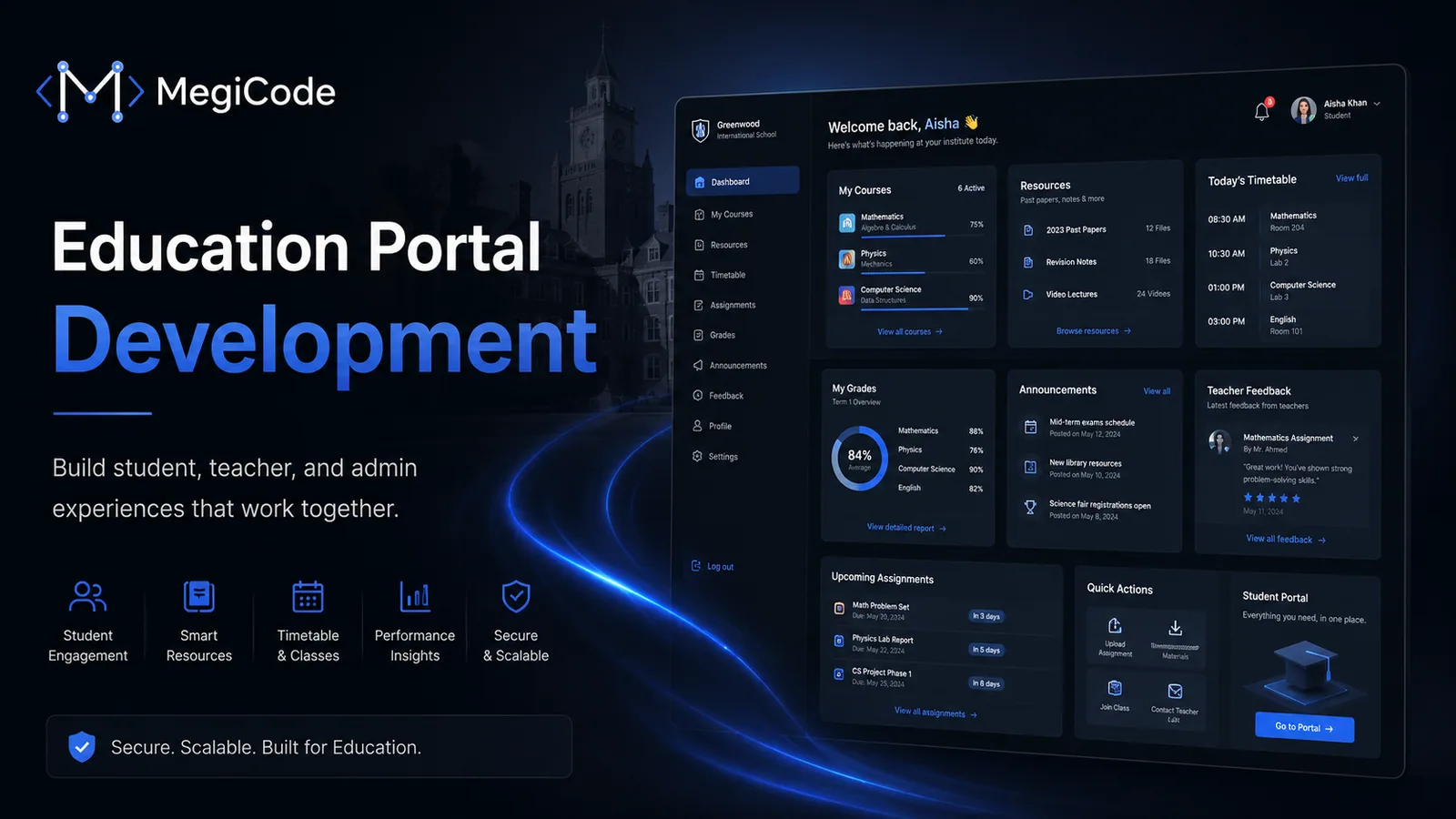Click the Student Engagement feature icon
1456x819 pixels.
87,597
